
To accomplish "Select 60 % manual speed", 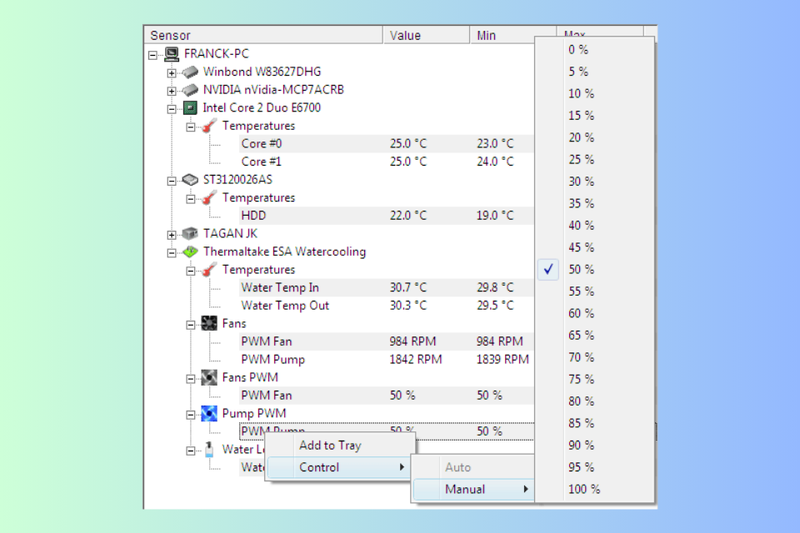I will 595,313.
